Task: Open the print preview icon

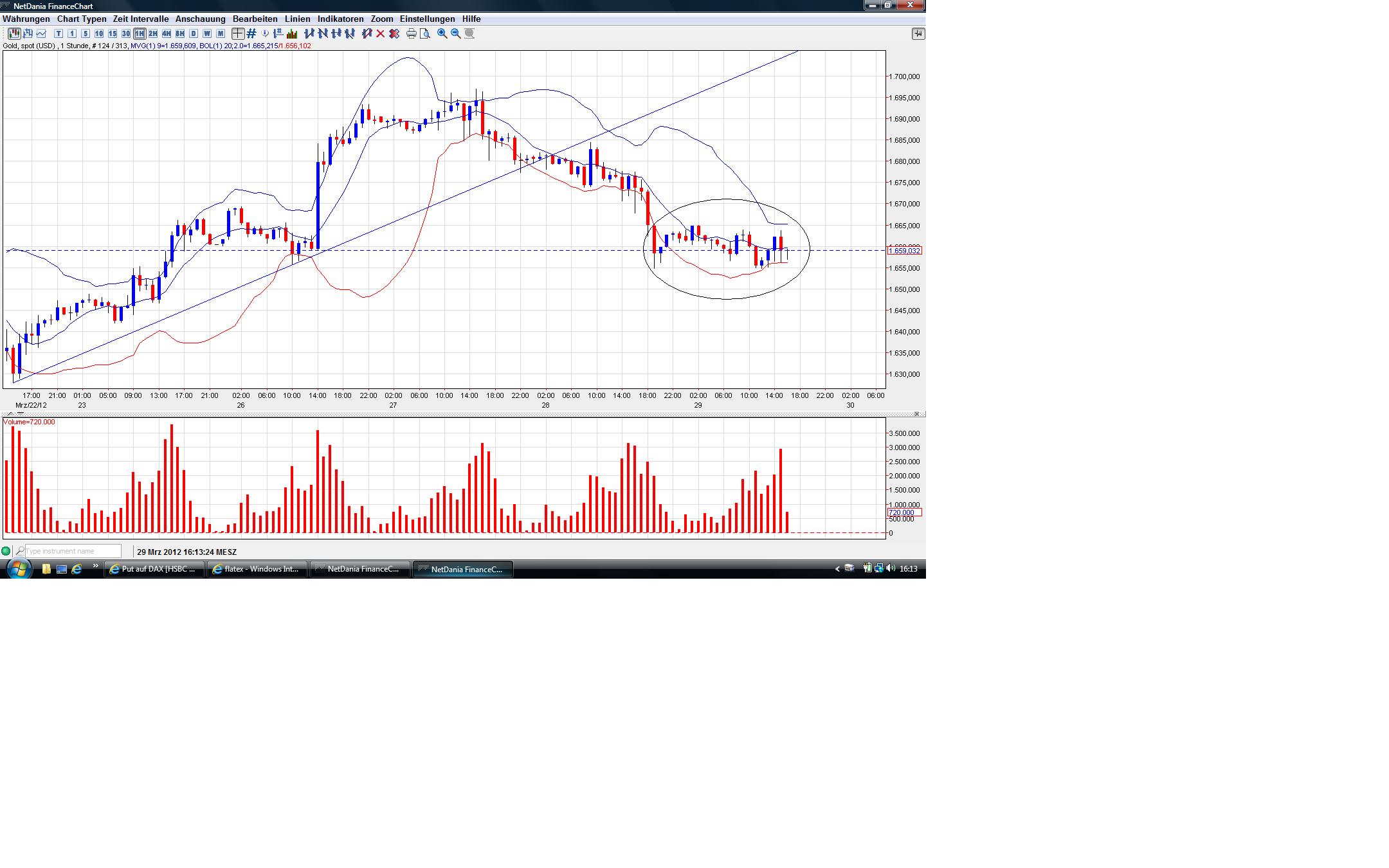Action: (x=425, y=33)
